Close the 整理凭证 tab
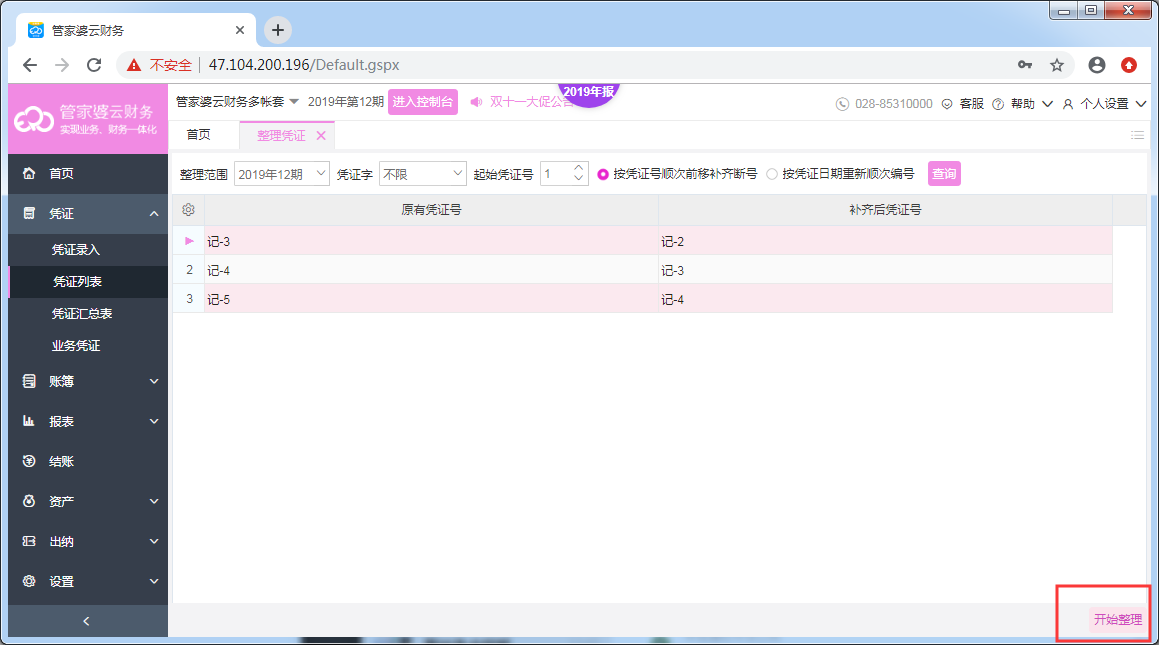Viewport: 1159px width, 645px height. coord(321,135)
